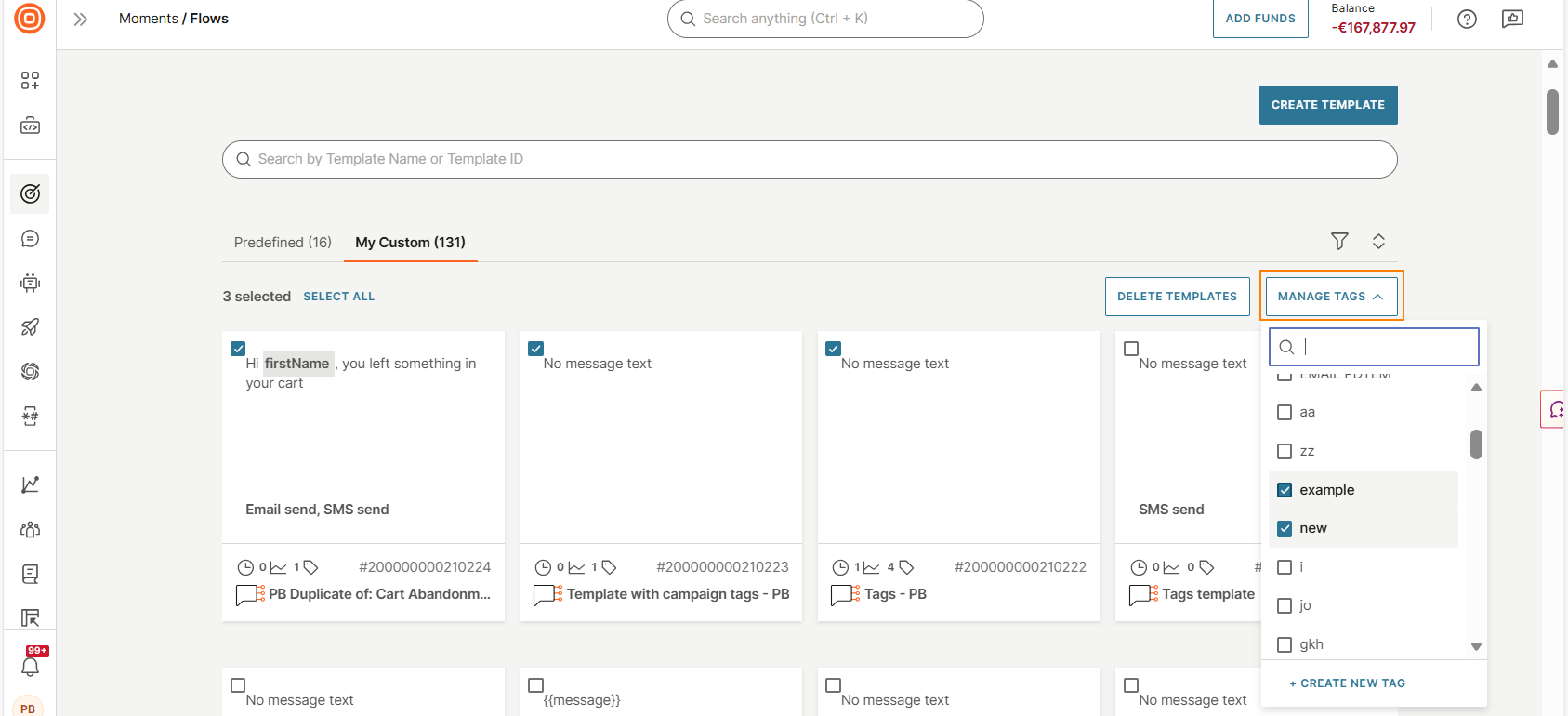The image size is (1568, 716).
Task: Open the rocket icon in sidebar
Action: [30, 327]
